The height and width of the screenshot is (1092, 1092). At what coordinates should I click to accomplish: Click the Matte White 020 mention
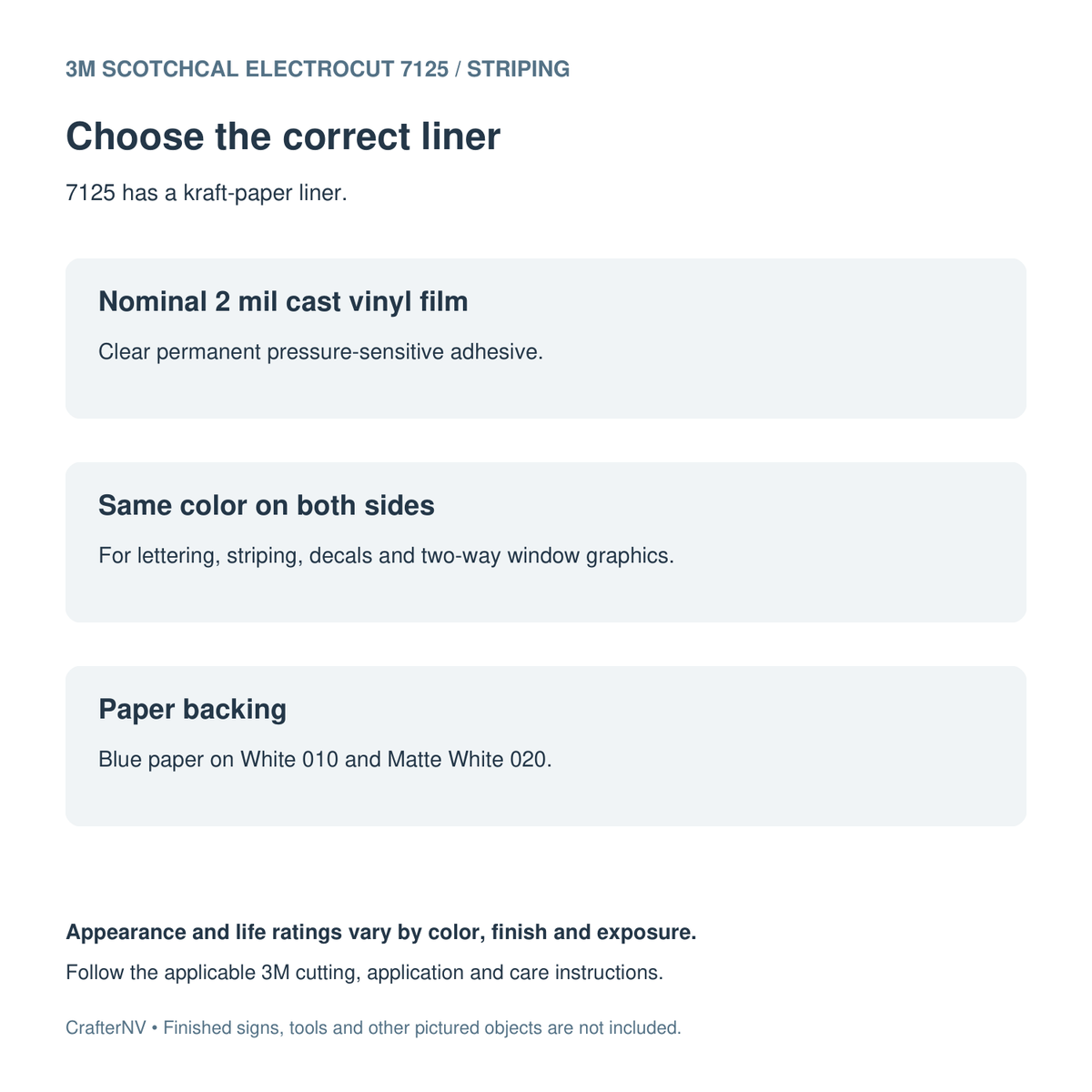[x=468, y=760]
